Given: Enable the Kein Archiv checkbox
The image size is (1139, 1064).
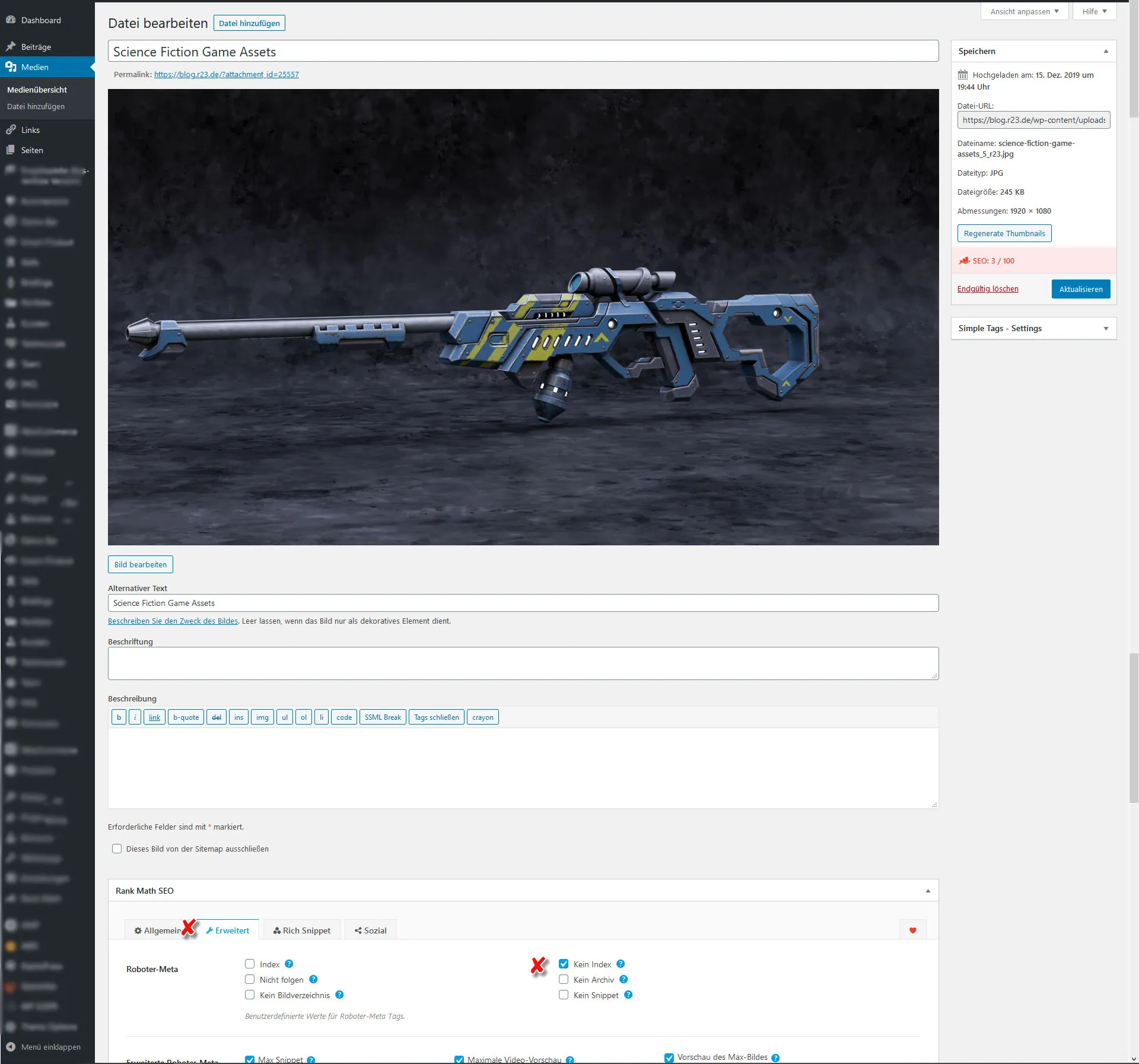Looking at the screenshot, I should (564, 979).
